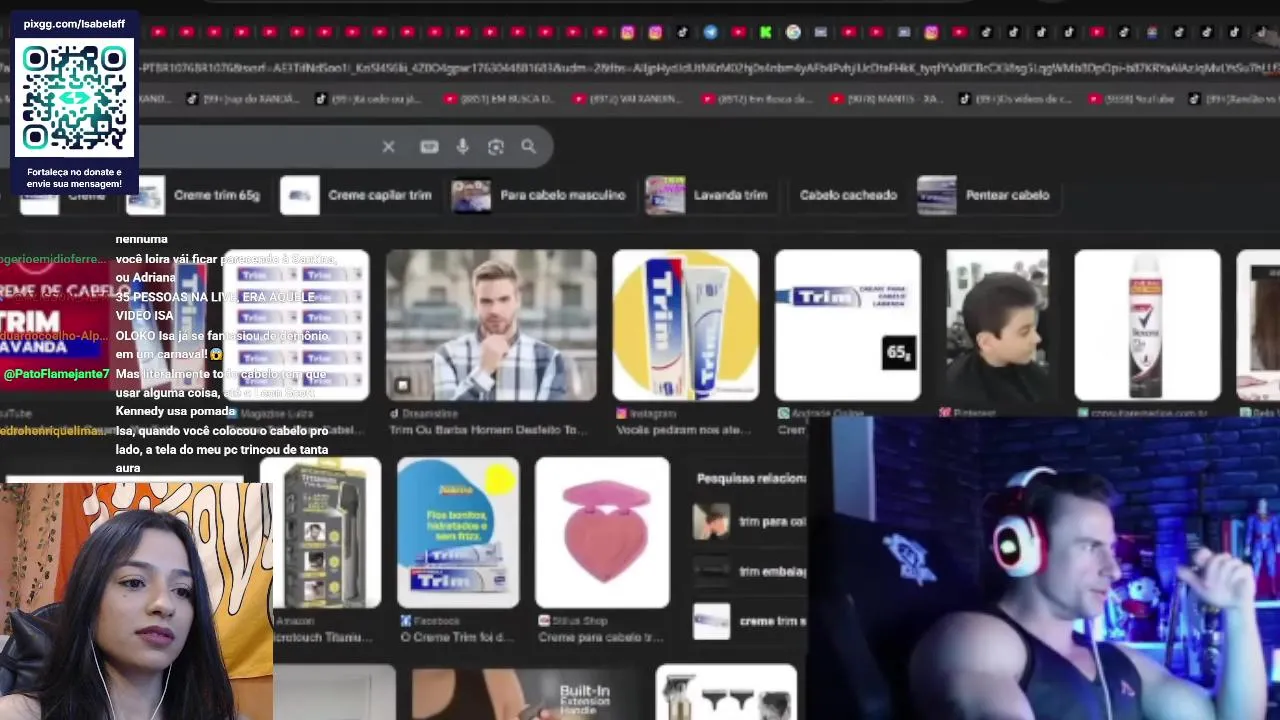Screen dimensions: 1280x720
Task: Open the Trim tube on yellow circle image
Action: (x=686, y=325)
